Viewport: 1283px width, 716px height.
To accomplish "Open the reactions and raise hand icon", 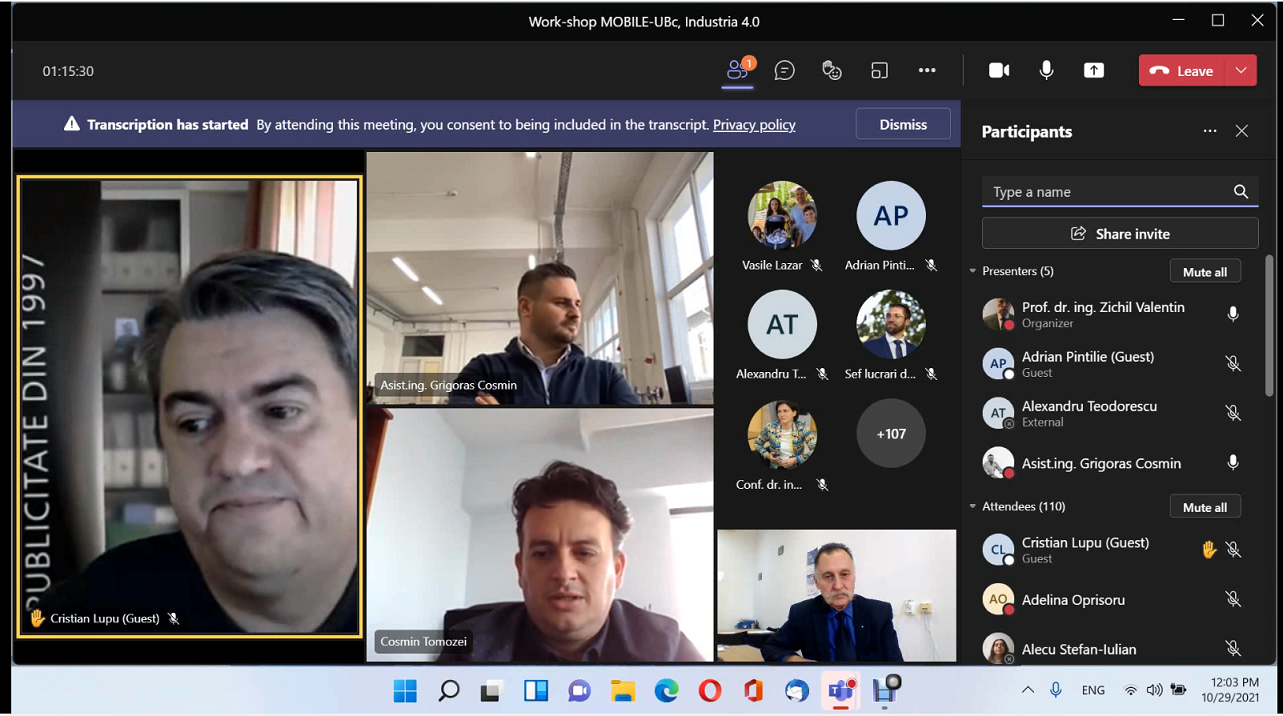I will click(832, 70).
